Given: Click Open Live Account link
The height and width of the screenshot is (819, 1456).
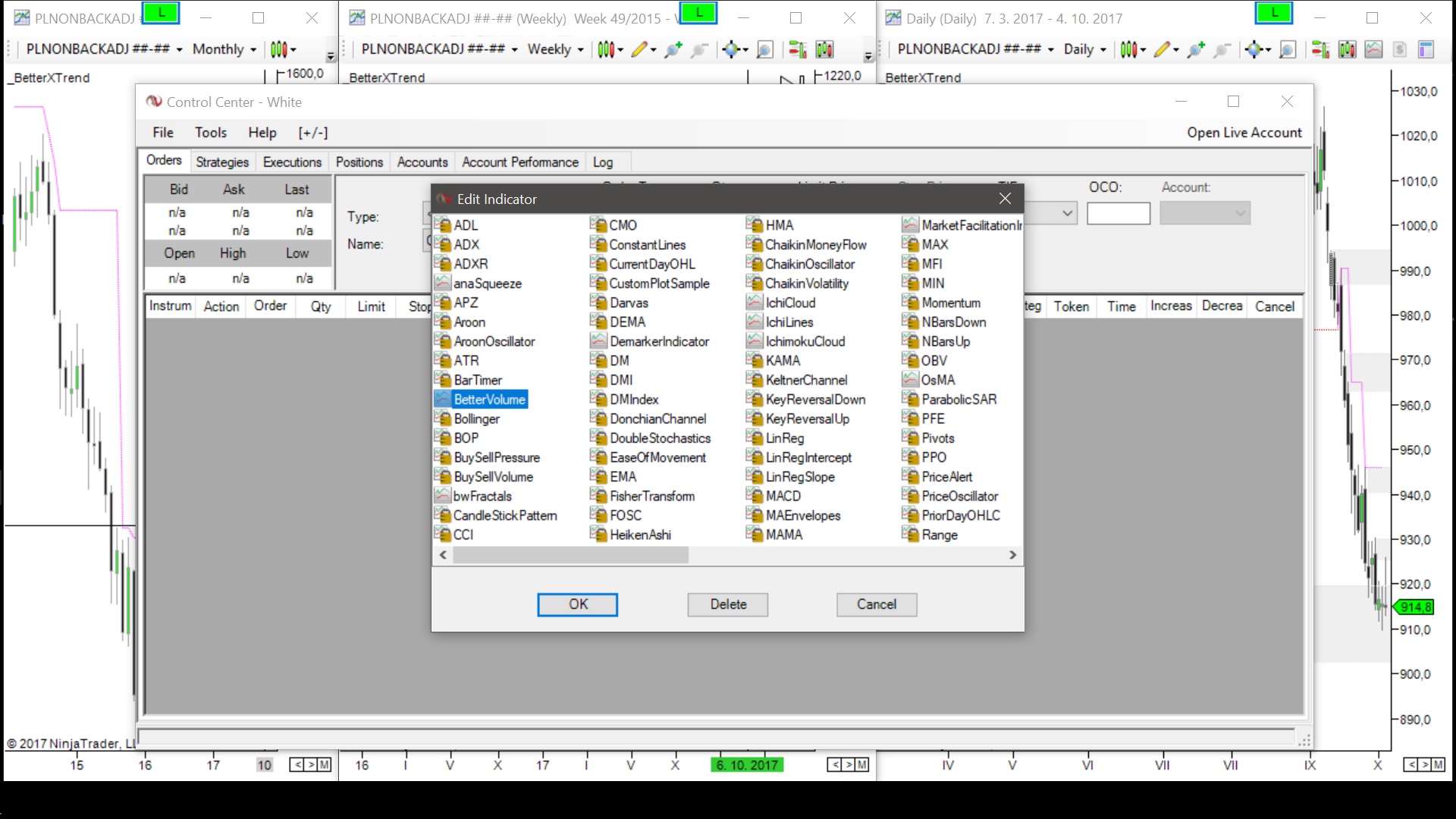Looking at the screenshot, I should (1244, 133).
